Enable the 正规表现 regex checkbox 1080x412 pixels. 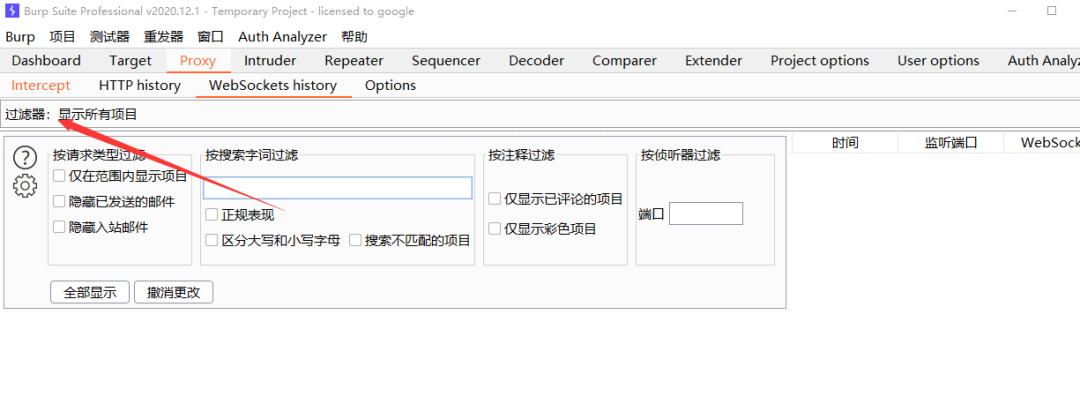pyautogui.click(x=212, y=215)
